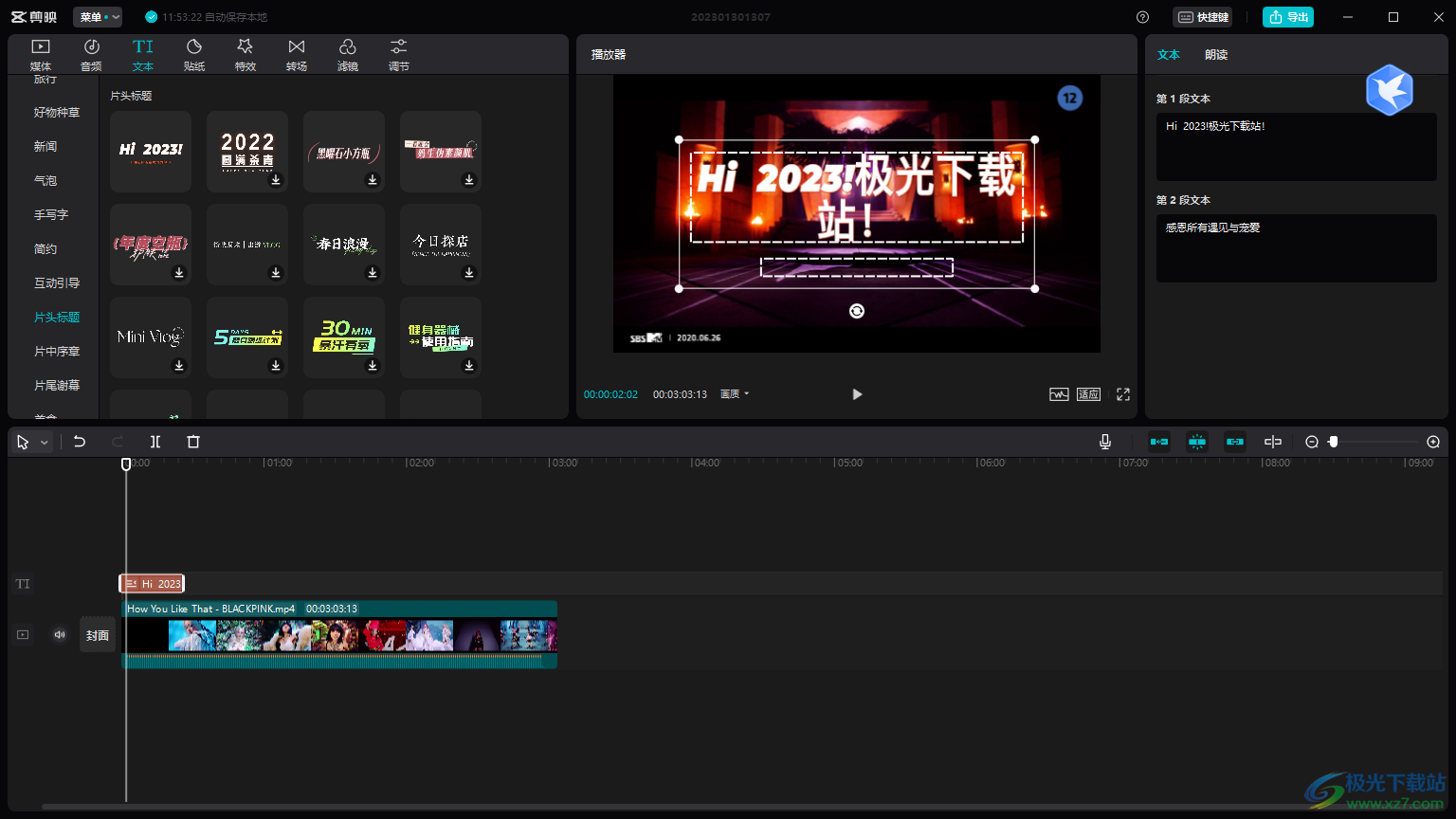Toggle auto snapping in timeline

(x=1197, y=442)
